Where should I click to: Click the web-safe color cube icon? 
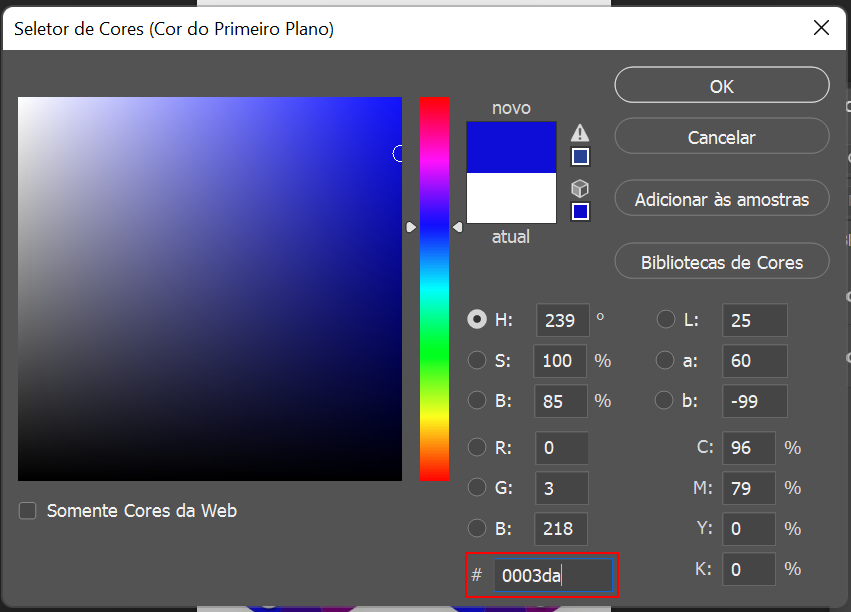click(580, 187)
